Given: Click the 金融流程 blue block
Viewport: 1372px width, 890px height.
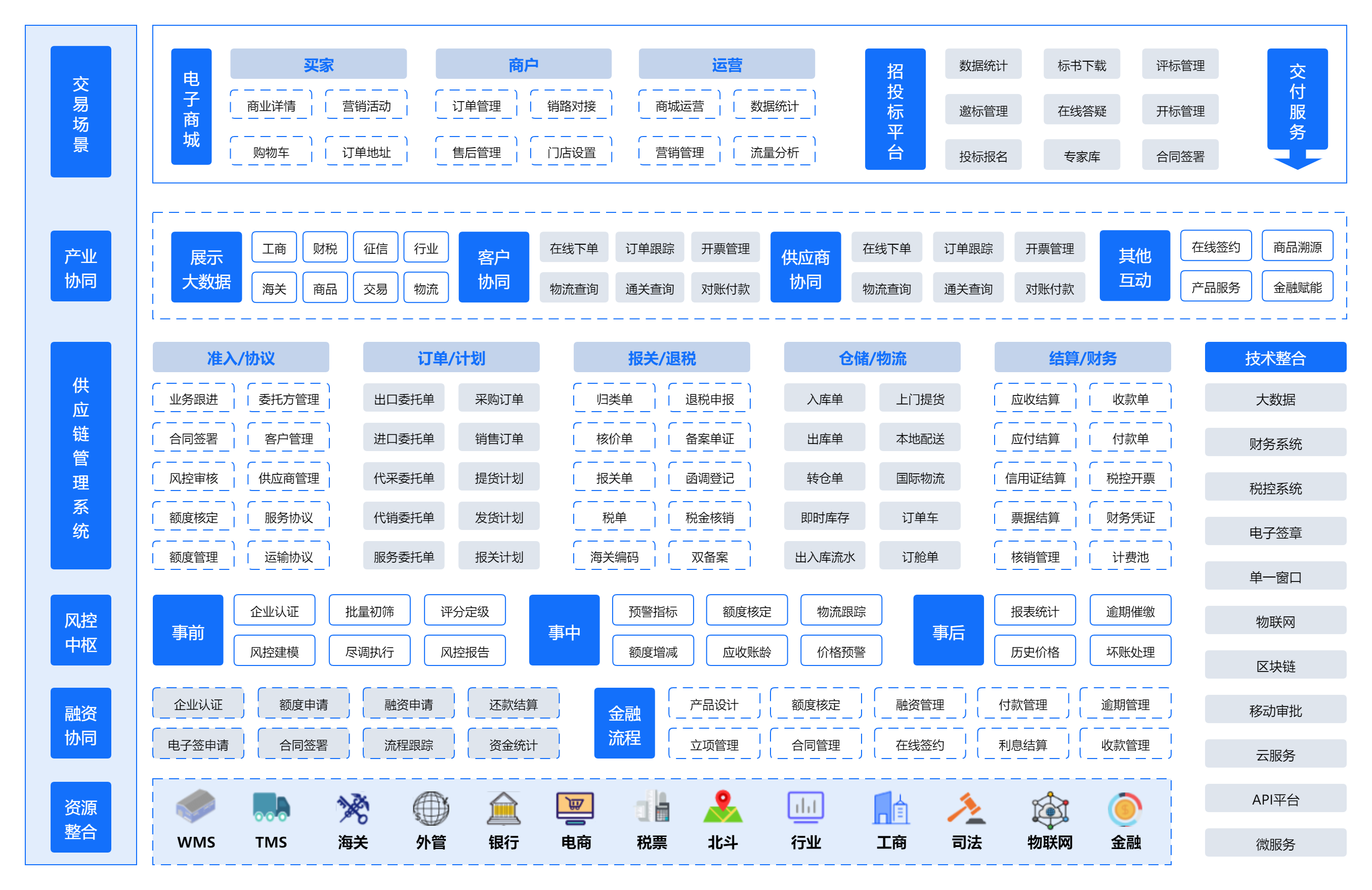Looking at the screenshot, I should pyautogui.click(x=624, y=724).
